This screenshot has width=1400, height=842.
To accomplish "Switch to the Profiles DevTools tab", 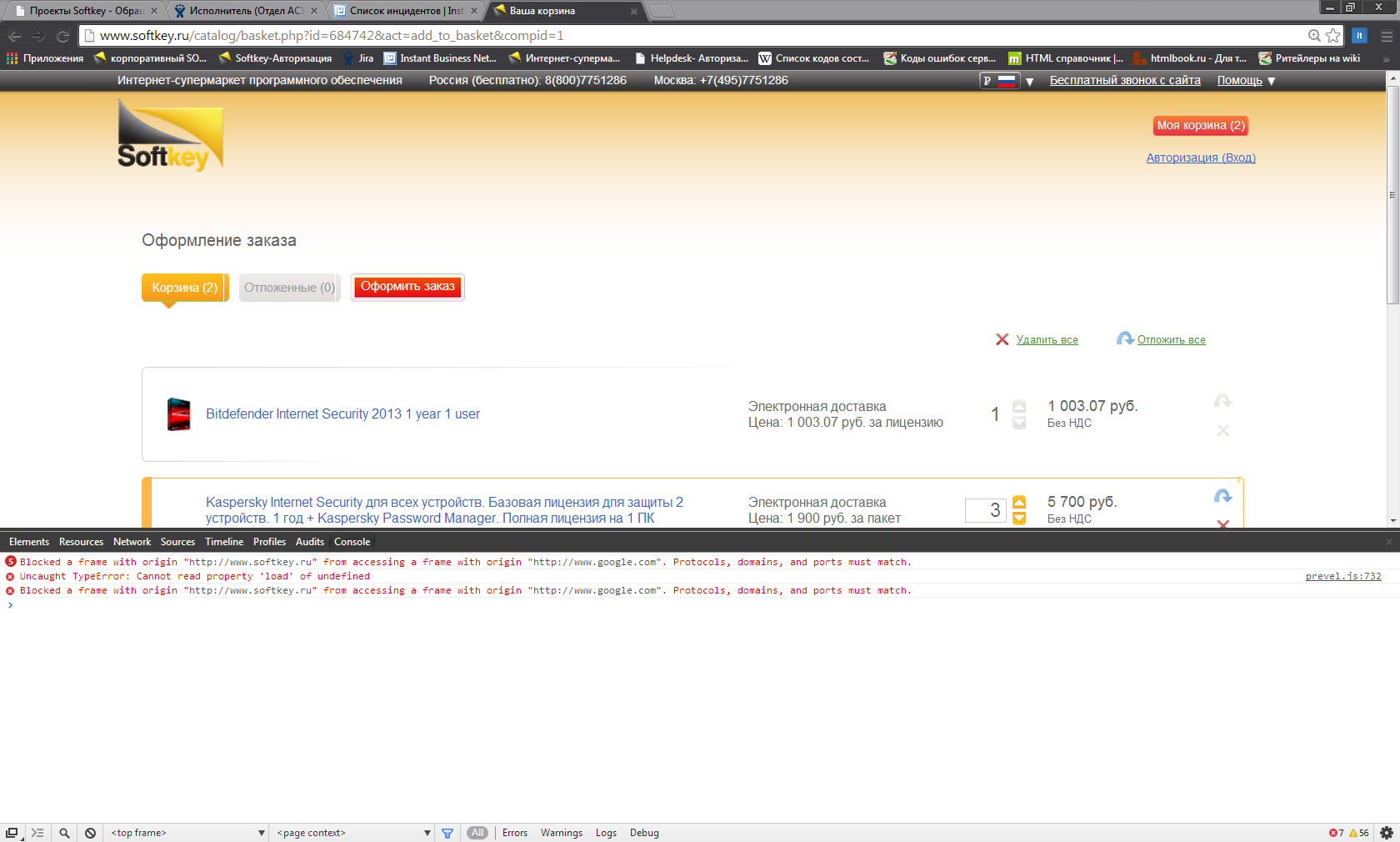I will (269, 542).
